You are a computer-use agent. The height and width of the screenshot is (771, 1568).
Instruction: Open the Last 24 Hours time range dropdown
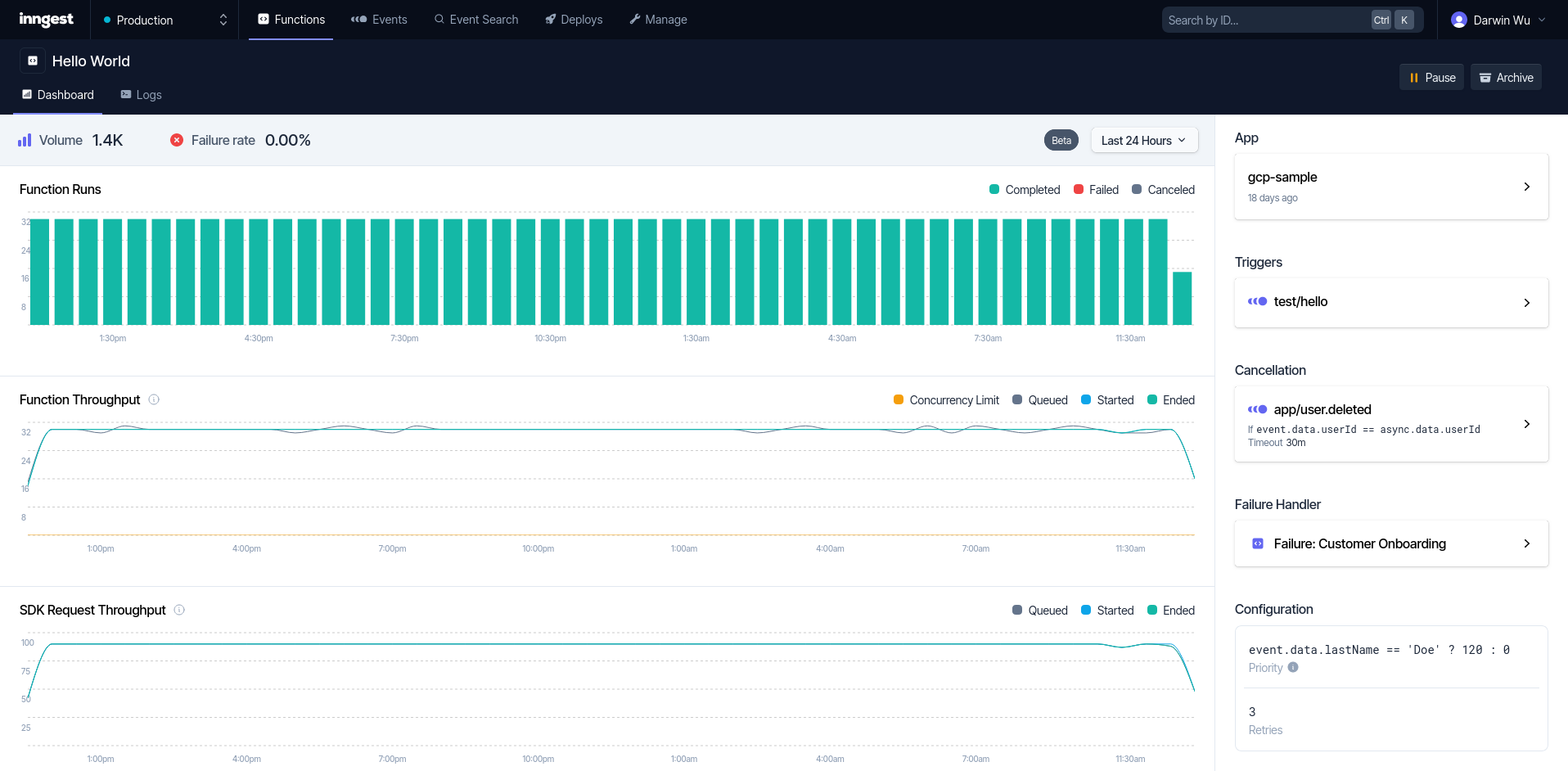coord(1143,140)
